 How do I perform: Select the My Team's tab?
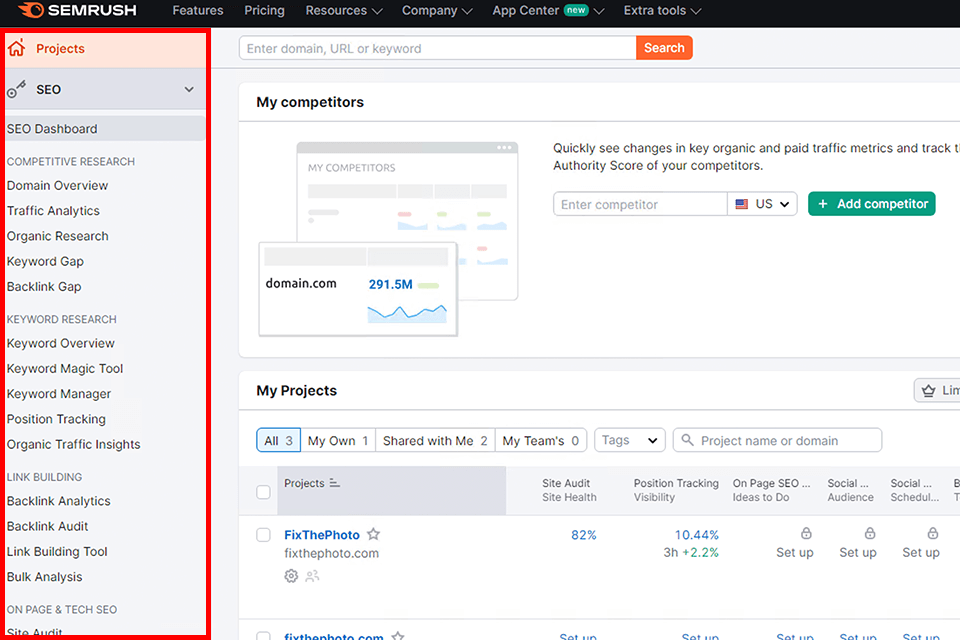click(541, 440)
